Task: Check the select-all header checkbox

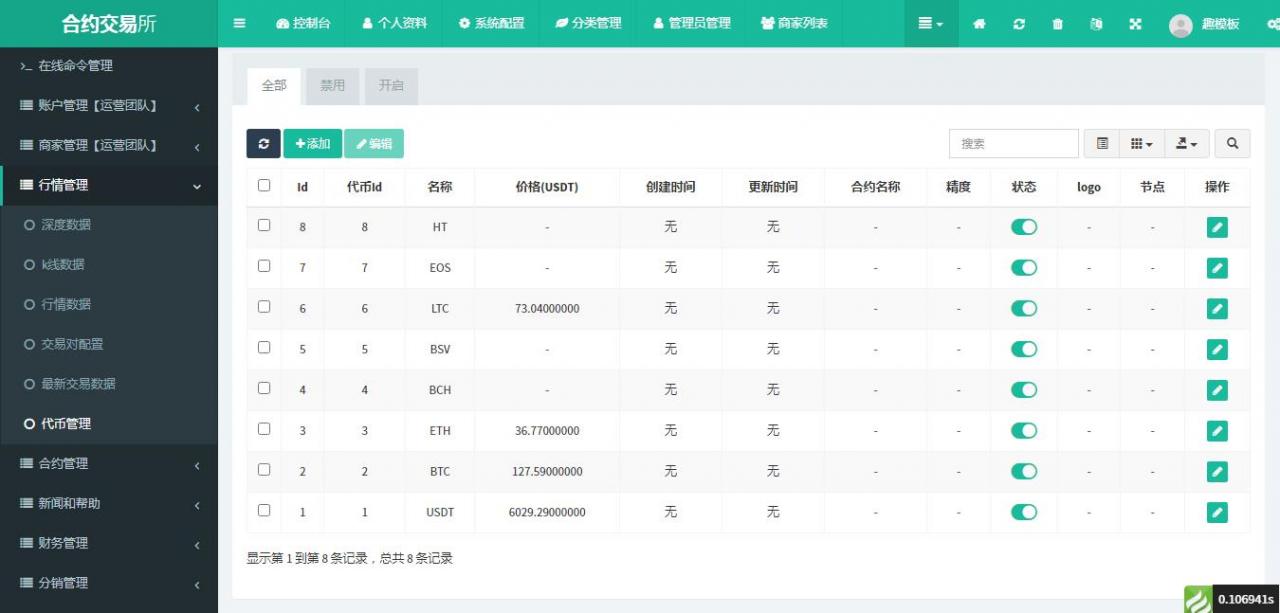Action: tap(264, 185)
